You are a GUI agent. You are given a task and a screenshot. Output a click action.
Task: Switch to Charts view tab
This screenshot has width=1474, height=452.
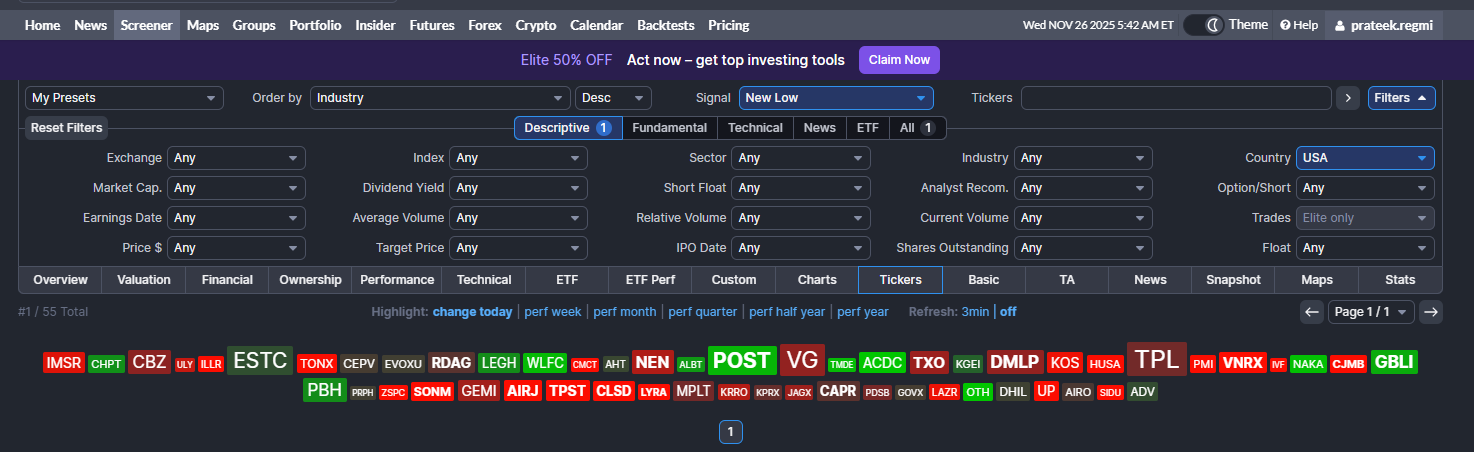(x=817, y=280)
